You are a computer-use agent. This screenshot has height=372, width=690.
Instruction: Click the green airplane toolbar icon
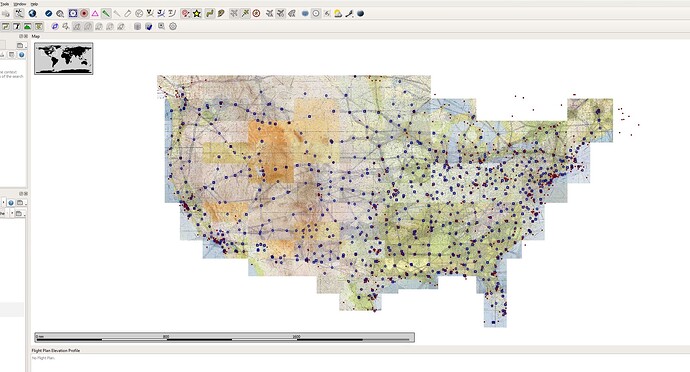[245, 14]
